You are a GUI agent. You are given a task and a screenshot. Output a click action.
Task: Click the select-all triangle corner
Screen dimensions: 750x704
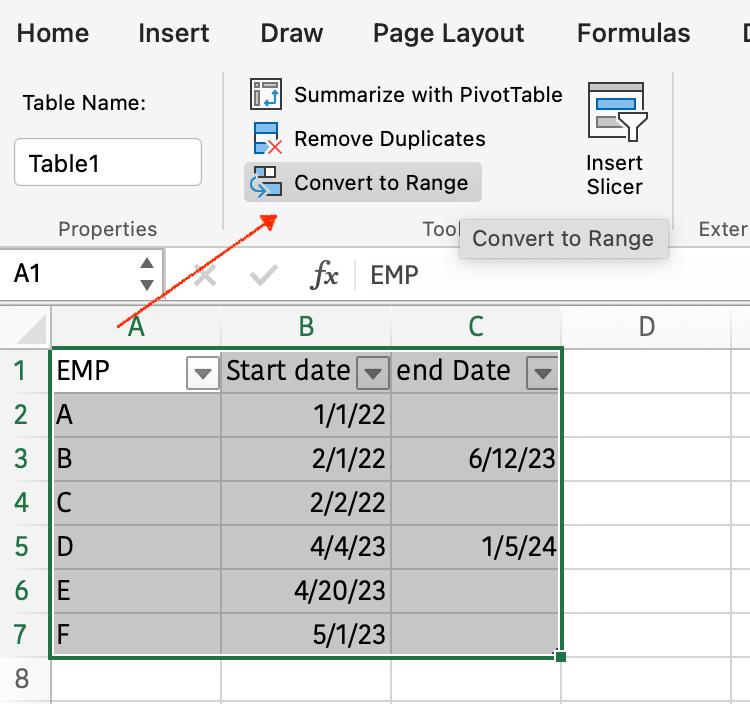pyautogui.click(x=32, y=328)
